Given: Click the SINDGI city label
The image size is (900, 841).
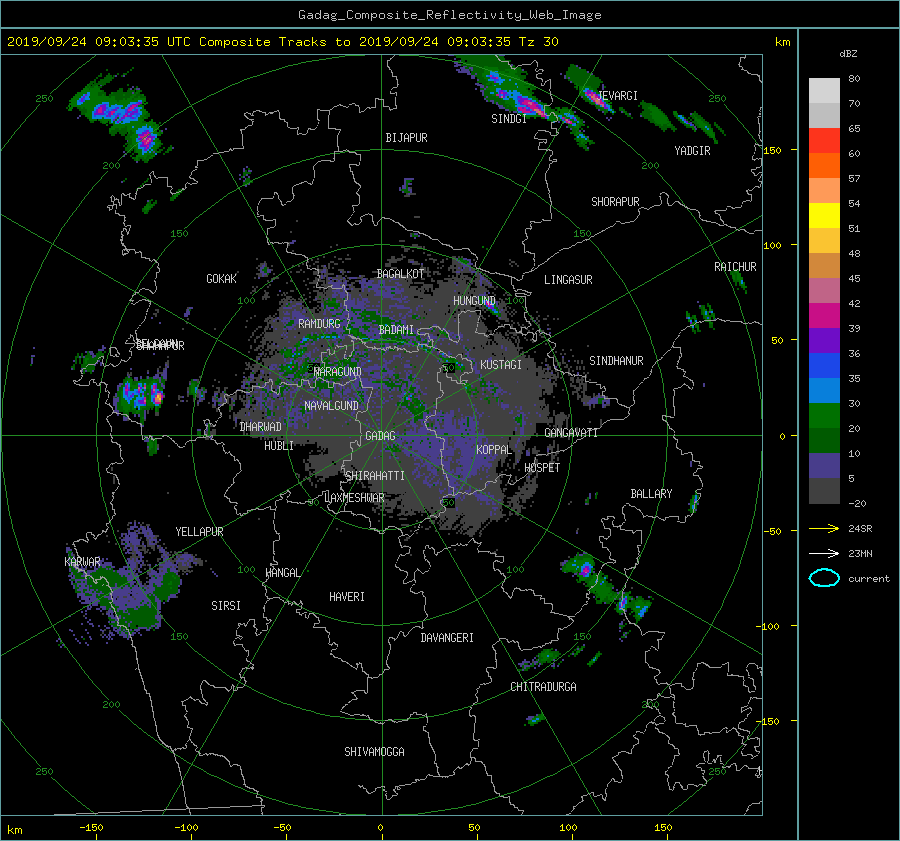Looking at the screenshot, I should (x=509, y=119).
